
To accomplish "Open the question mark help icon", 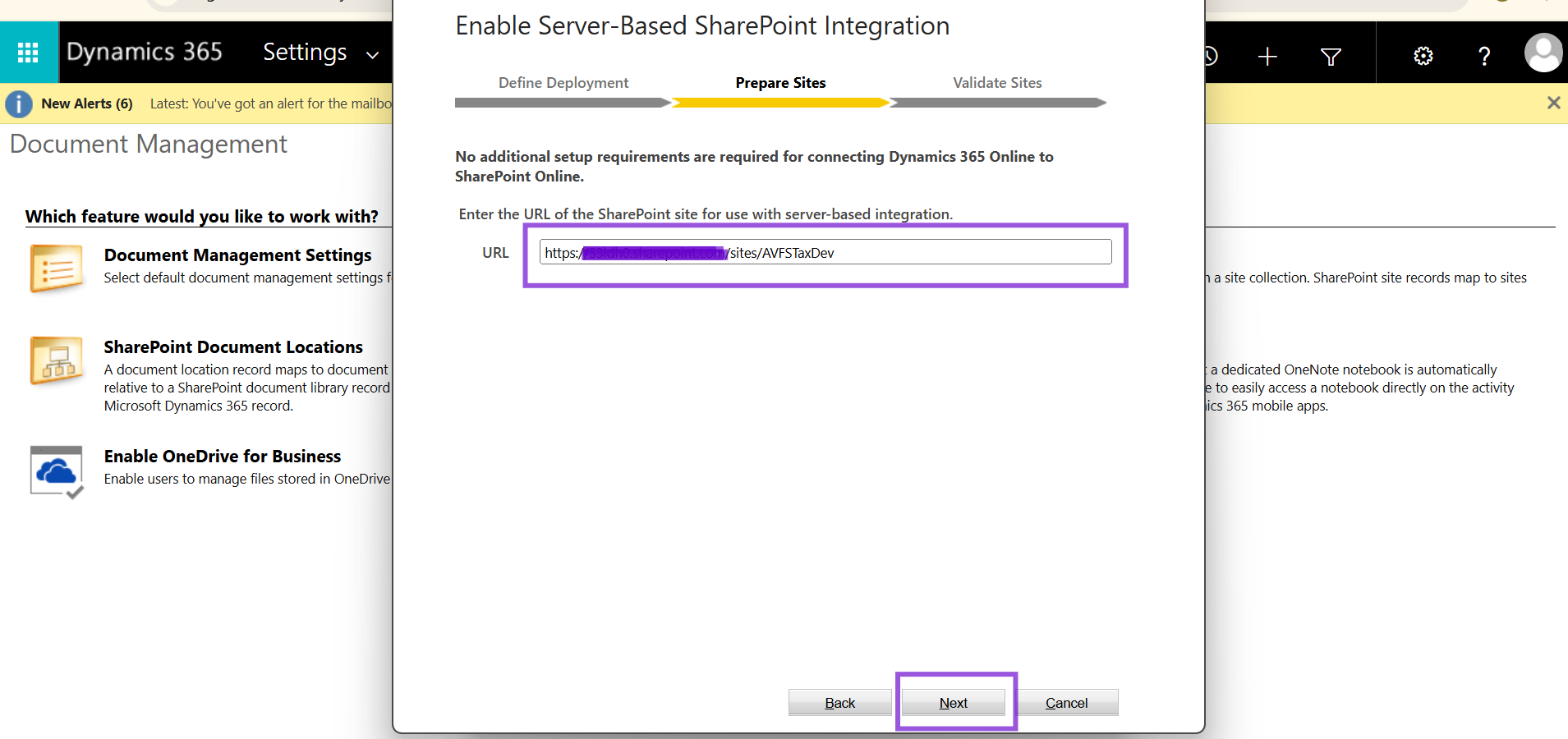I will point(1484,56).
